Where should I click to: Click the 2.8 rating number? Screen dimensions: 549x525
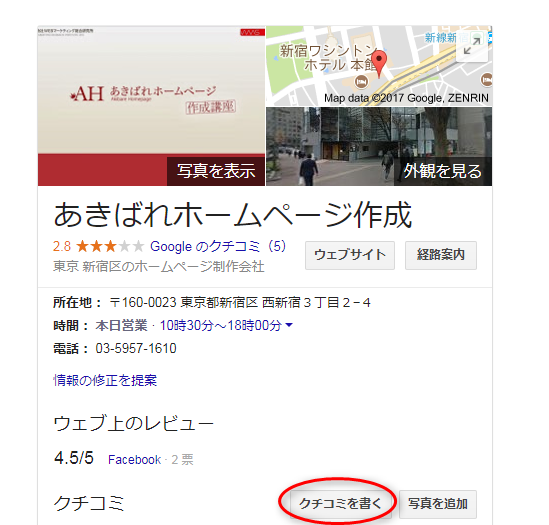click(x=62, y=247)
